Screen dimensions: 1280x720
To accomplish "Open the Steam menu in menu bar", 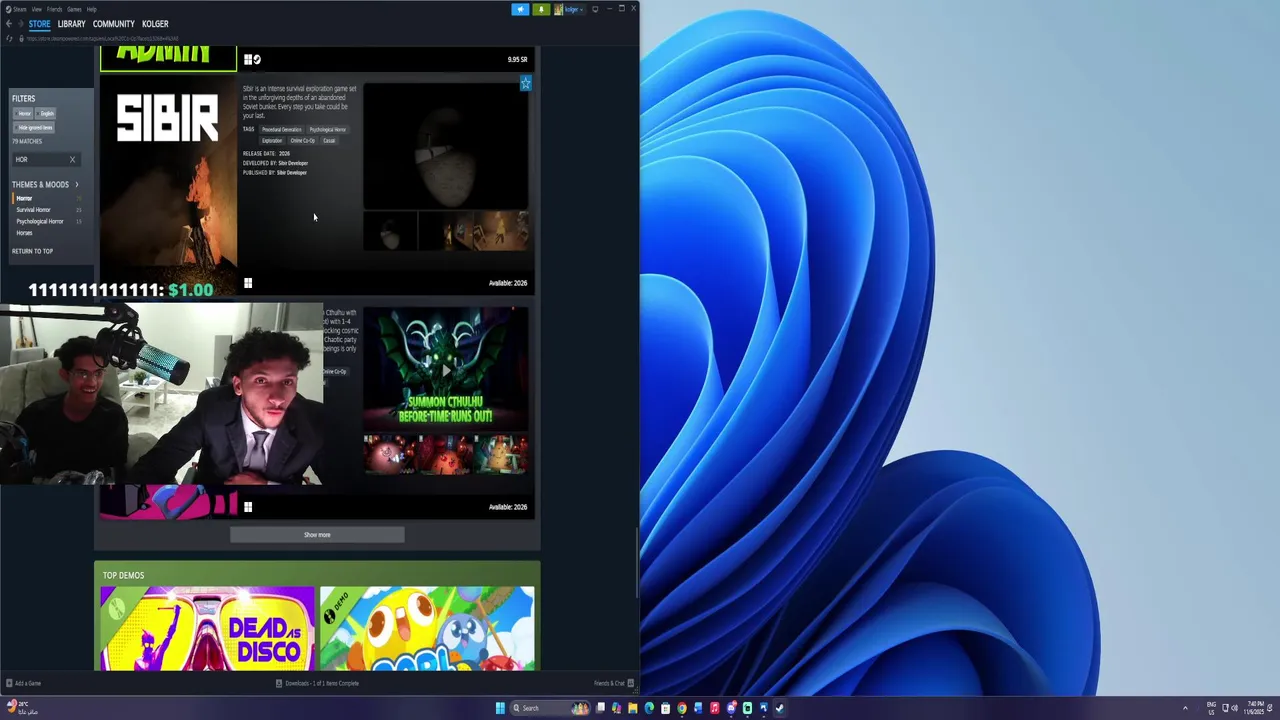I will click(20, 9).
